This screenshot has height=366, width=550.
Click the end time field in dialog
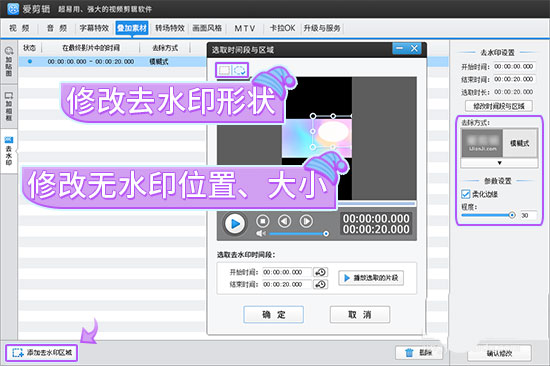click(287, 284)
